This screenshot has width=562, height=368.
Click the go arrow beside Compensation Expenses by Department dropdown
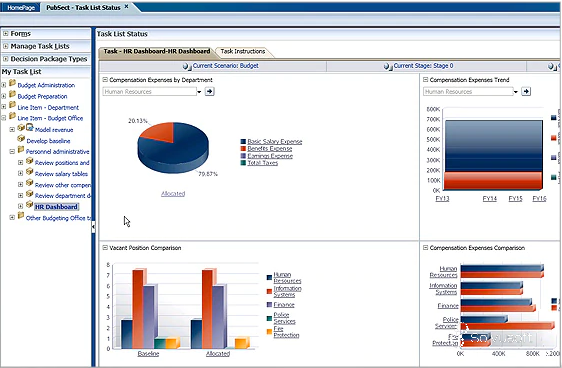(x=209, y=91)
